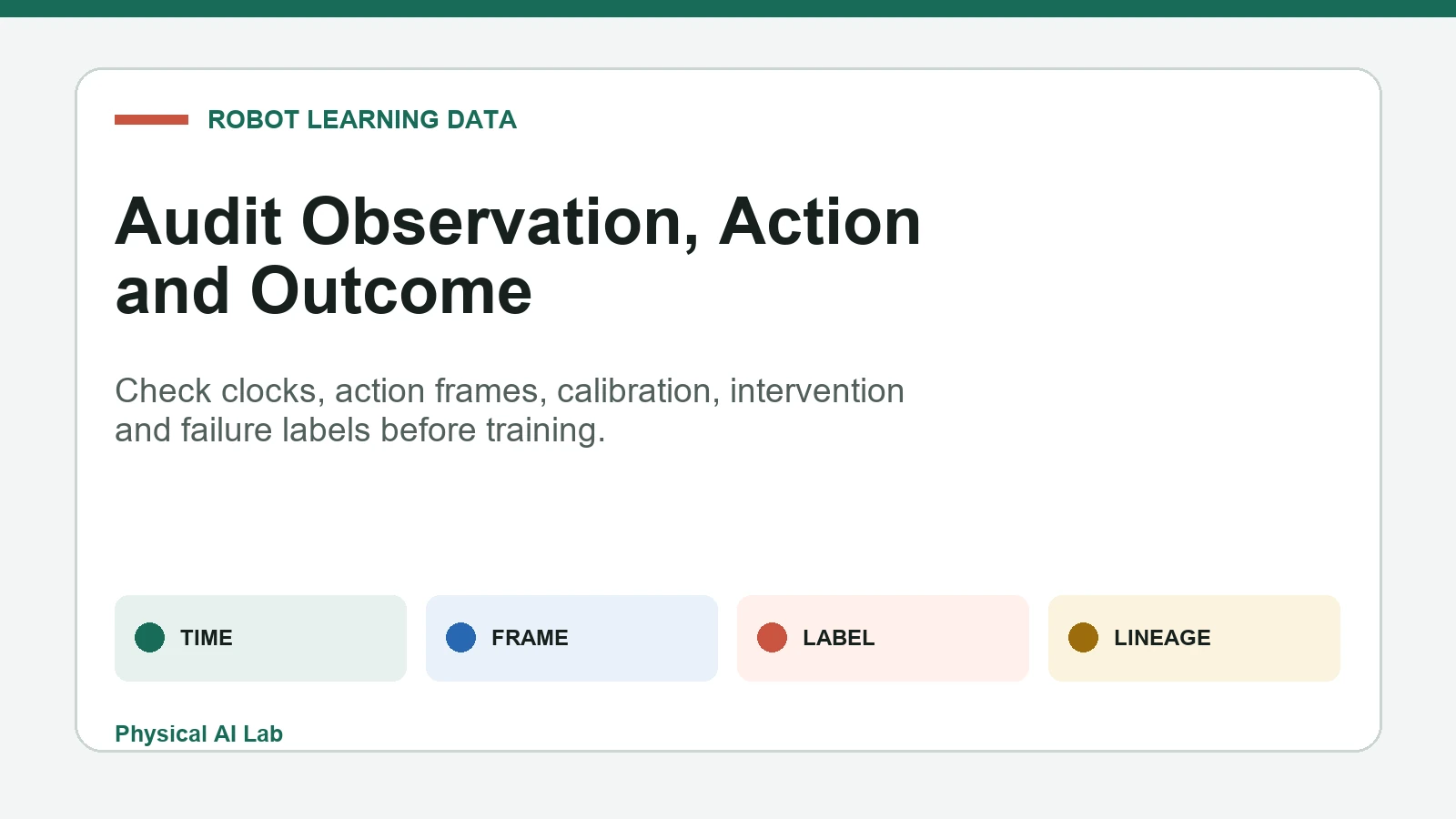Click the phrase Check clocks in the subtitle

(216, 391)
